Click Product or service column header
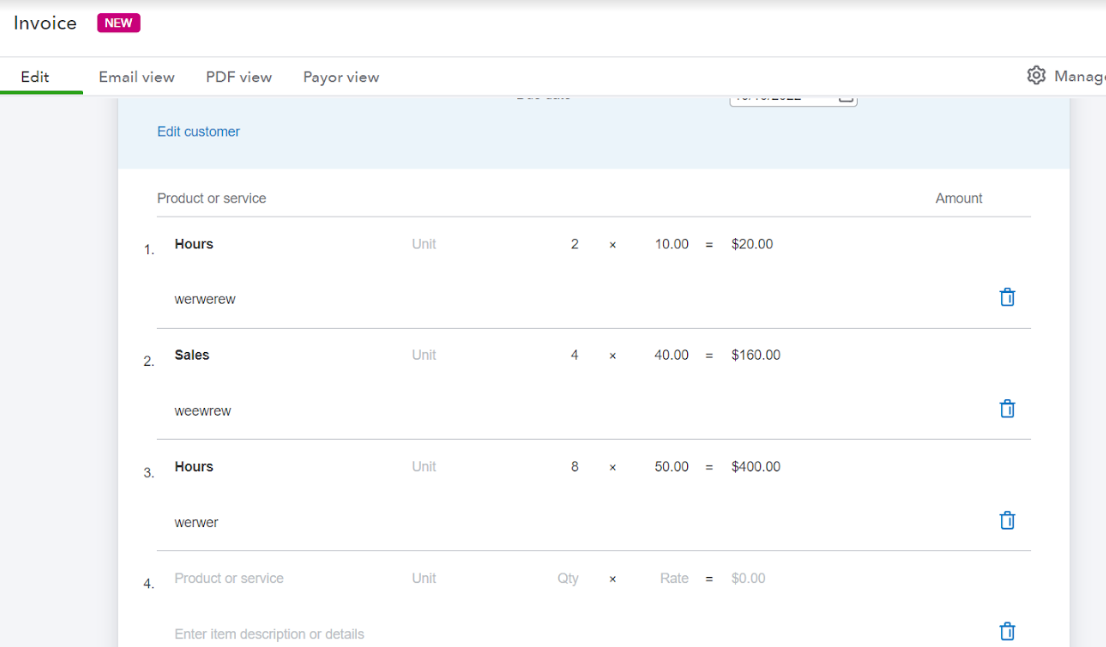This screenshot has height=647, width=1106. (212, 198)
